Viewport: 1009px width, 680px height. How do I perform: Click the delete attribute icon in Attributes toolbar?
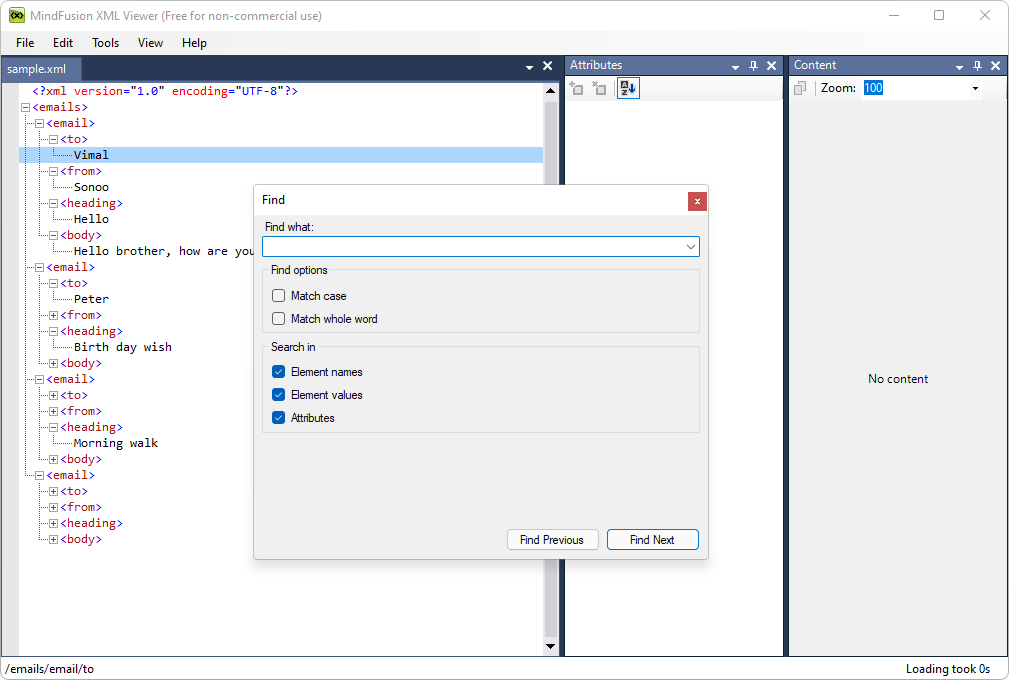(599, 88)
